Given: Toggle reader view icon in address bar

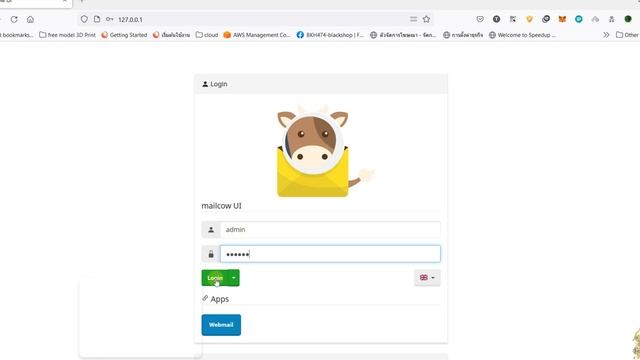Looking at the screenshot, I should click(x=413, y=19).
